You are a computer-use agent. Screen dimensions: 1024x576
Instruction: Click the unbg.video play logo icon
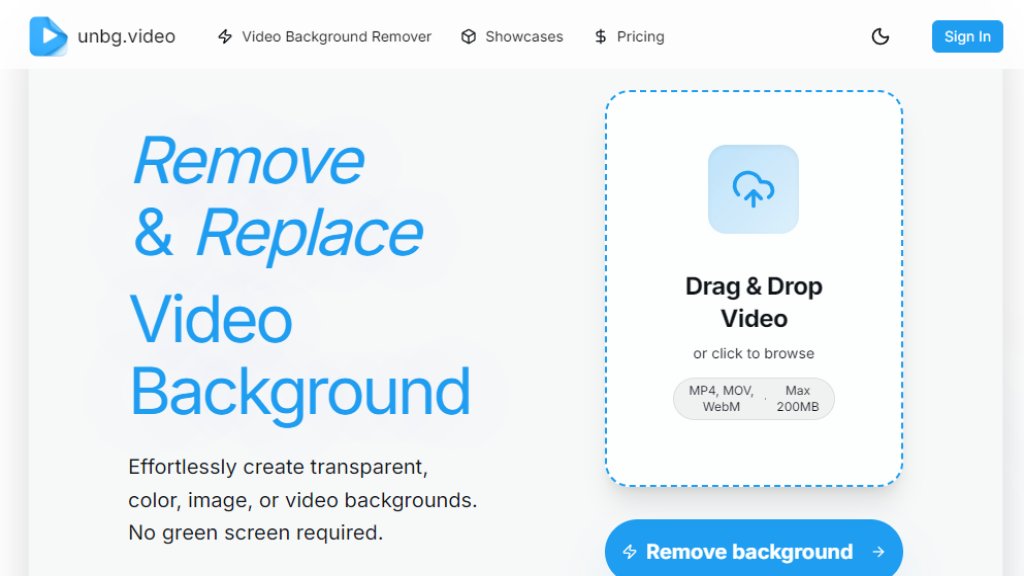point(48,36)
